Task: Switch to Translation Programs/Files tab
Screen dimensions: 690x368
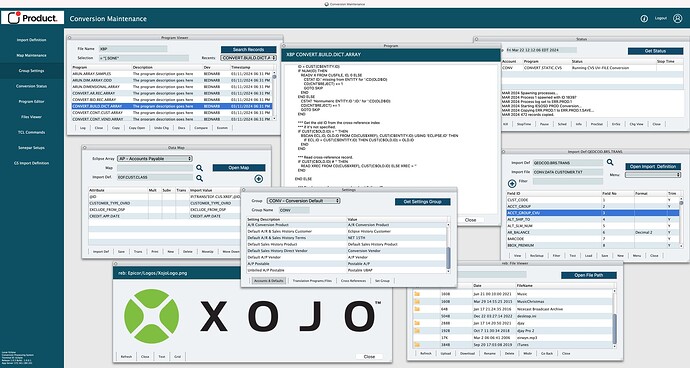Action: (312, 281)
